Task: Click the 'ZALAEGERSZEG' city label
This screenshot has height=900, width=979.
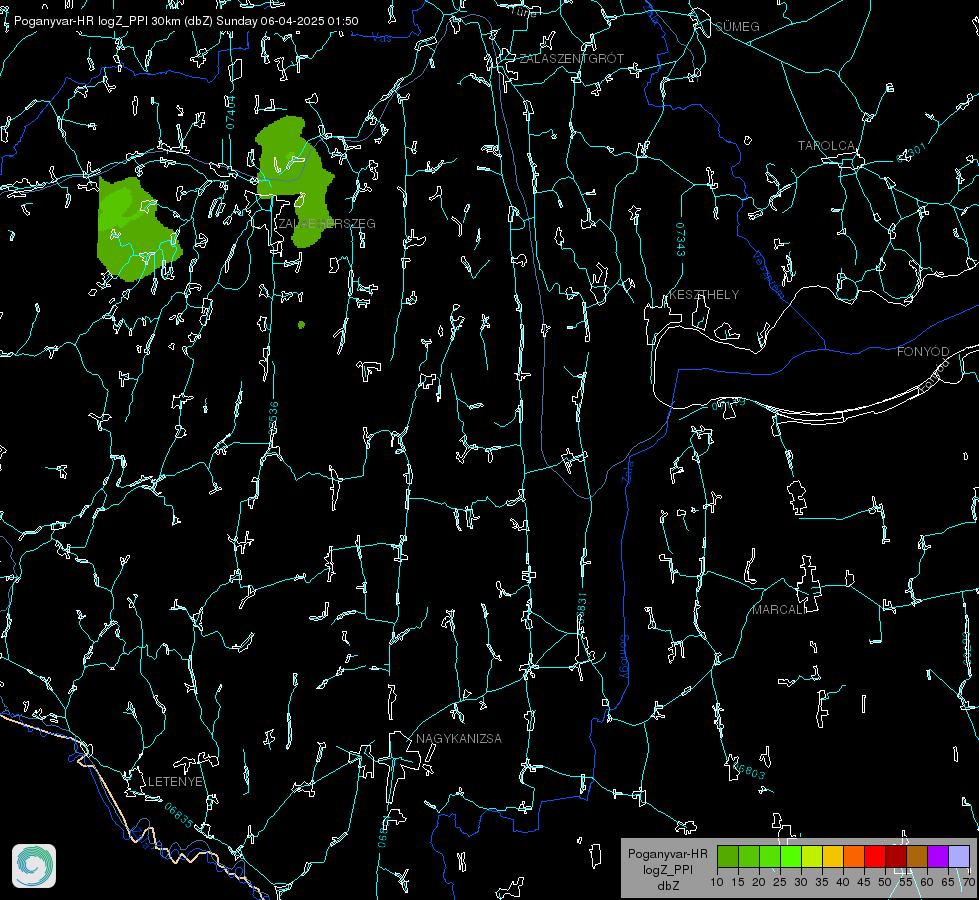Action: (x=327, y=224)
